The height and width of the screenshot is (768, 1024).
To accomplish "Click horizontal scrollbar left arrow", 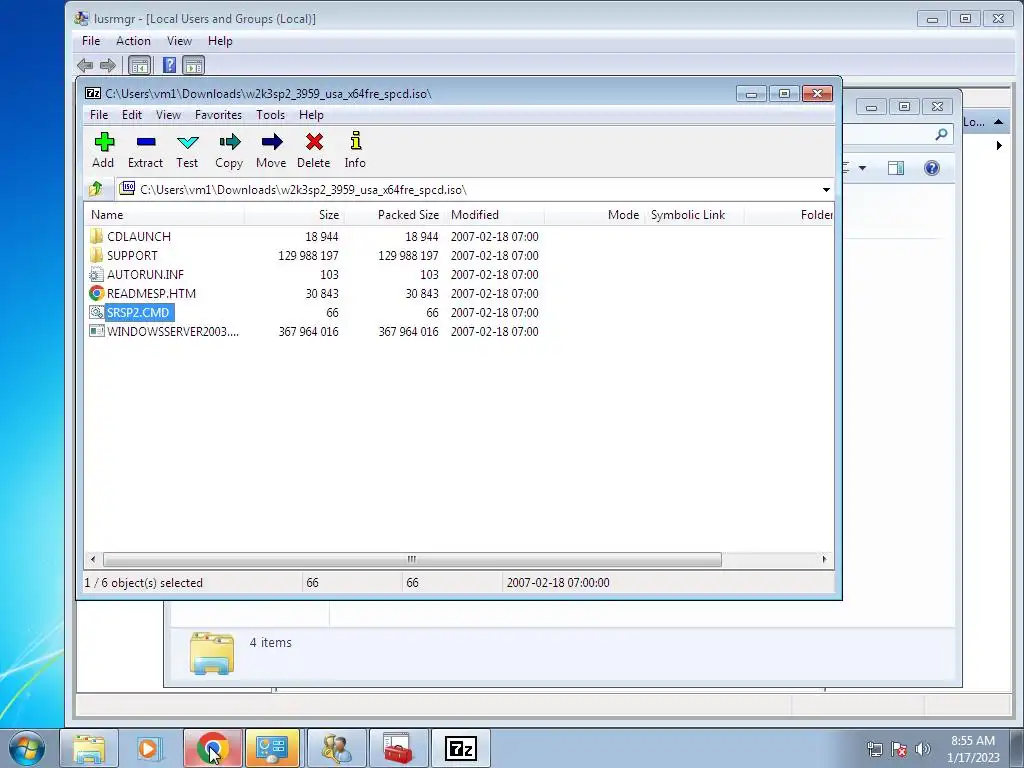I will tap(93, 560).
